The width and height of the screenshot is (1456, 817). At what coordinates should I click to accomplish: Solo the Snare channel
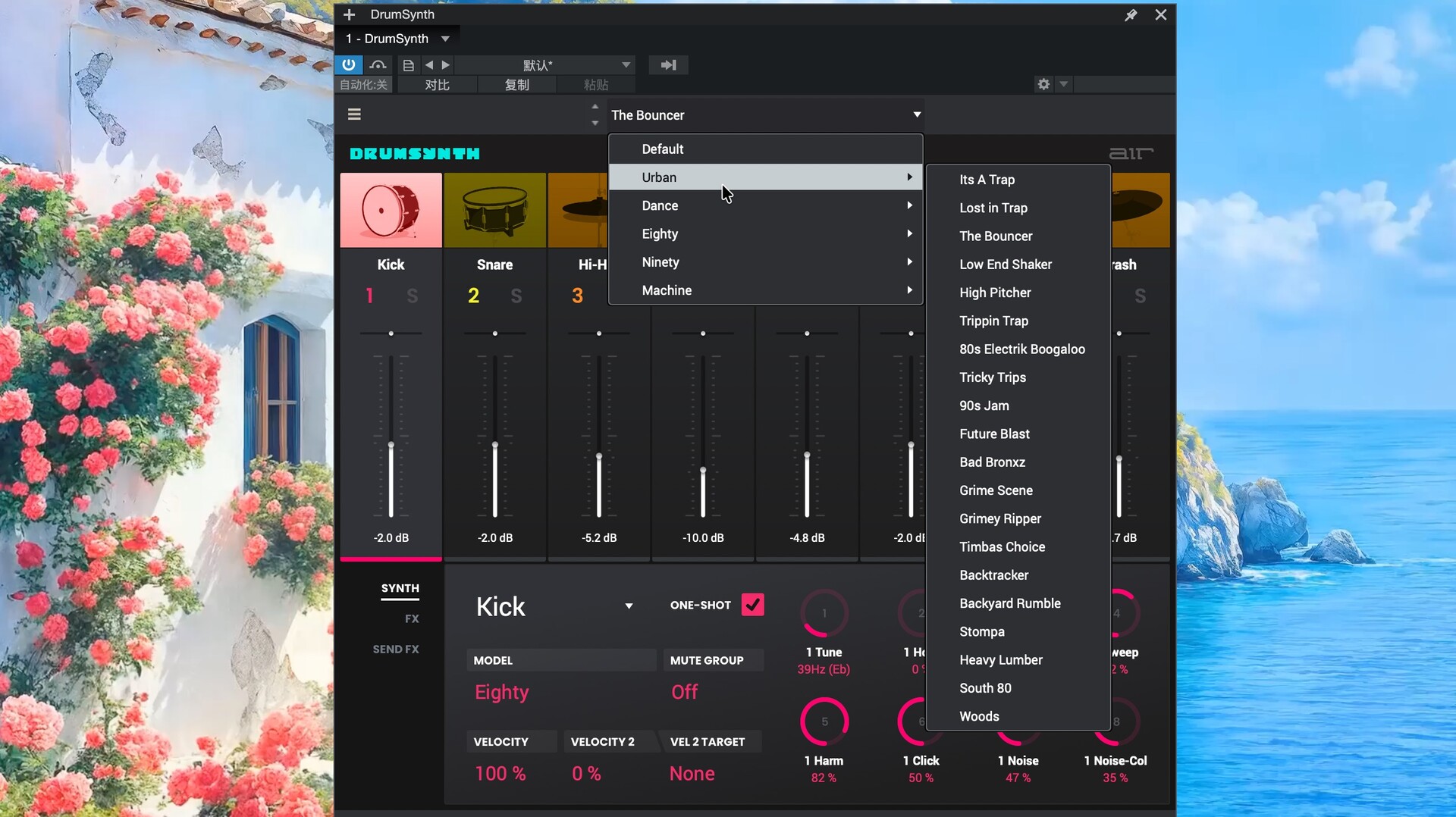(x=516, y=296)
